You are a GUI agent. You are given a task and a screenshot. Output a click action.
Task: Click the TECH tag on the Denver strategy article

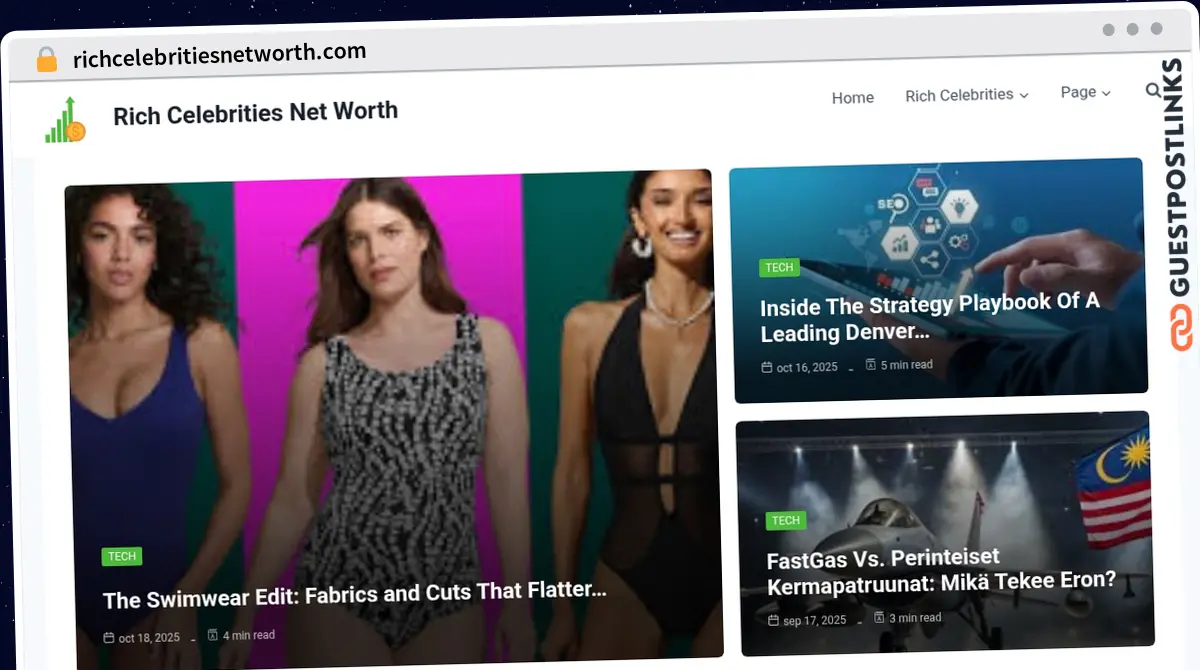click(779, 267)
